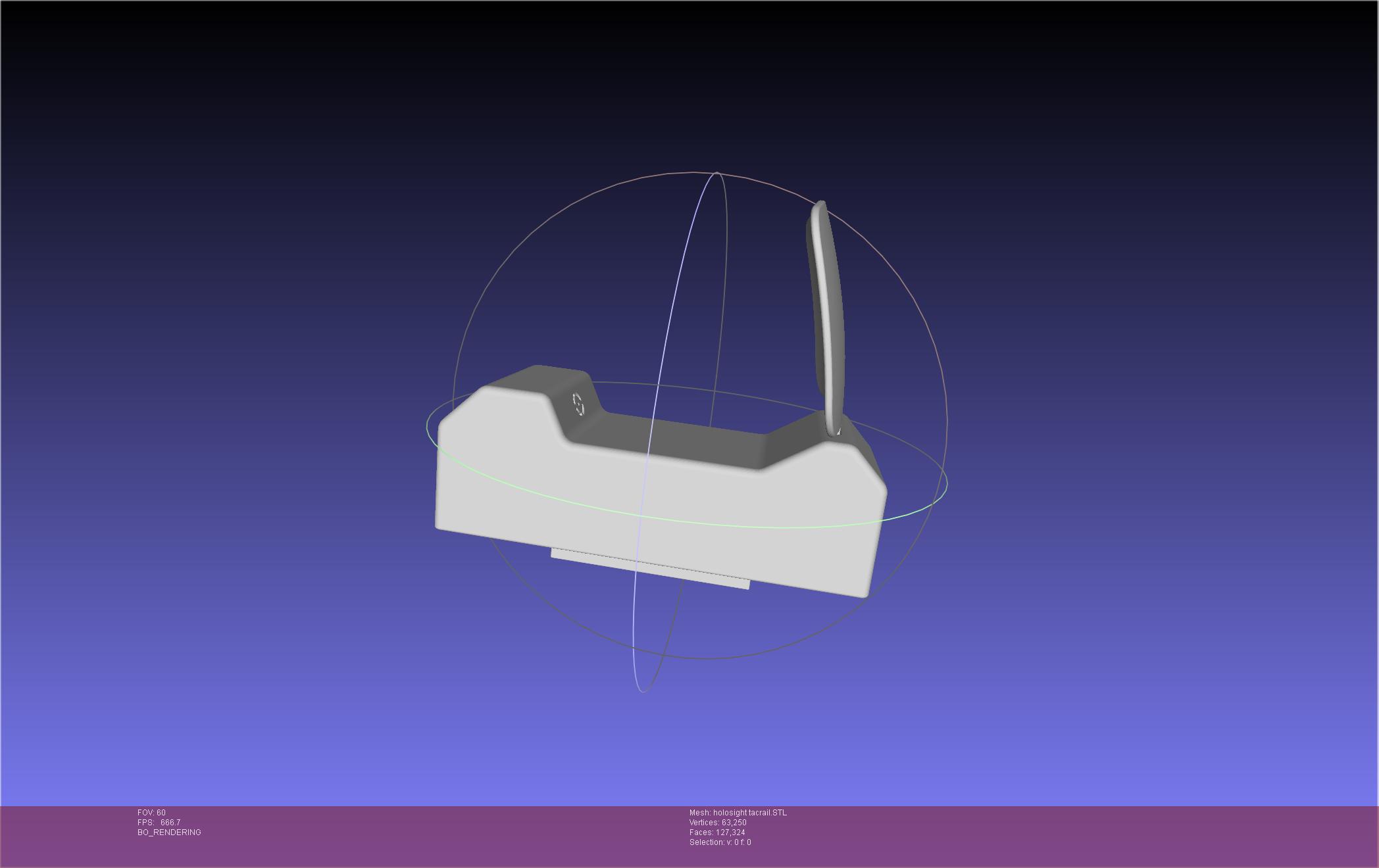Click the Faces: 127,324 label
1379x868 pixels.
pyautogui.click(x=716, y=832)
